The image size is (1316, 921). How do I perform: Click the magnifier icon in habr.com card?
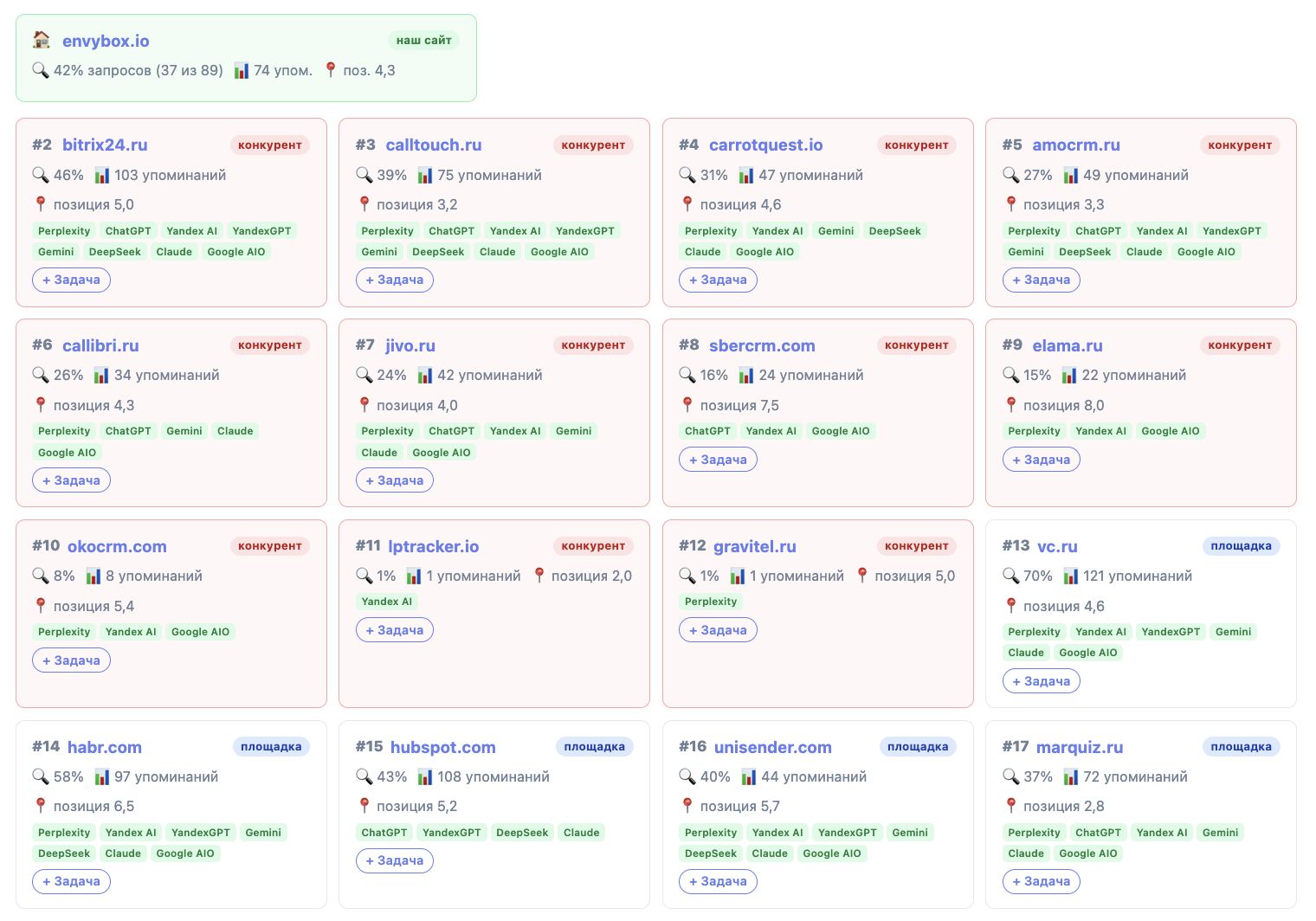pyautogui.click(x=40, y=776)
